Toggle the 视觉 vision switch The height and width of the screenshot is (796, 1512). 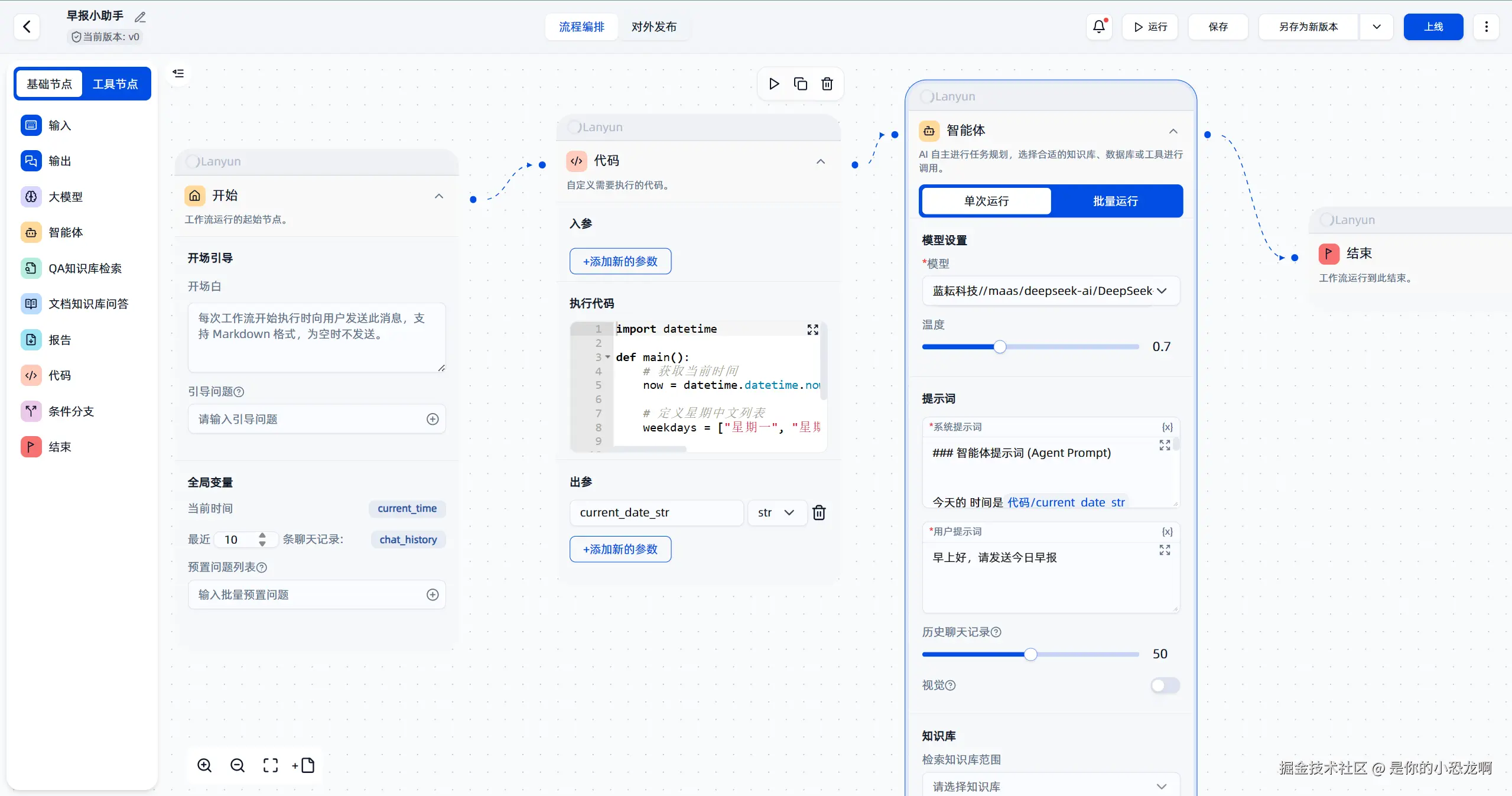pos(1165,685)
